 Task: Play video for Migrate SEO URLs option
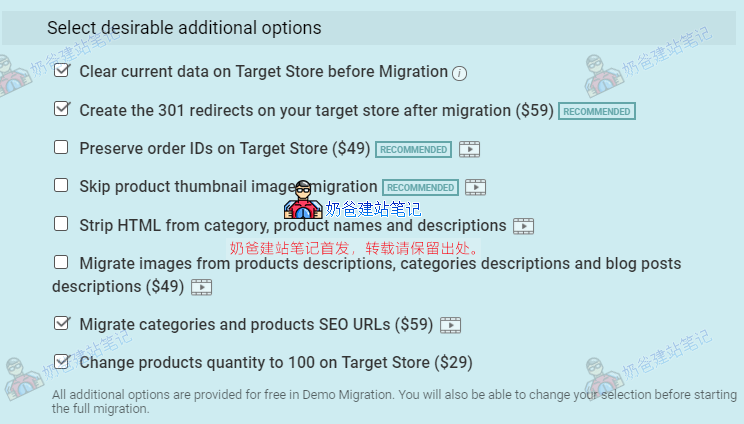(450, 325)
